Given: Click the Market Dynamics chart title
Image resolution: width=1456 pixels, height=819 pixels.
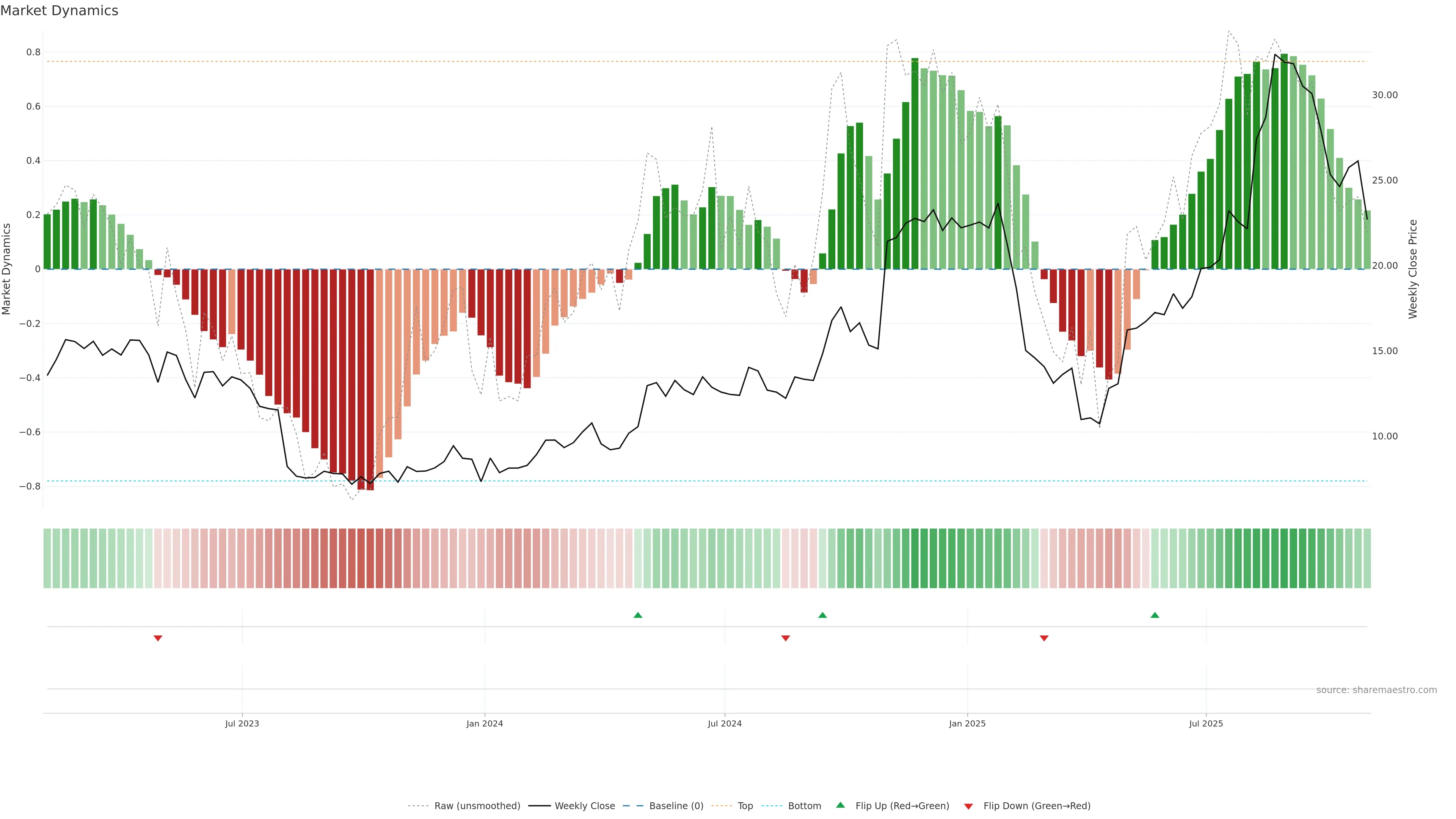Looking at the screenshot, I should [60, 11].
